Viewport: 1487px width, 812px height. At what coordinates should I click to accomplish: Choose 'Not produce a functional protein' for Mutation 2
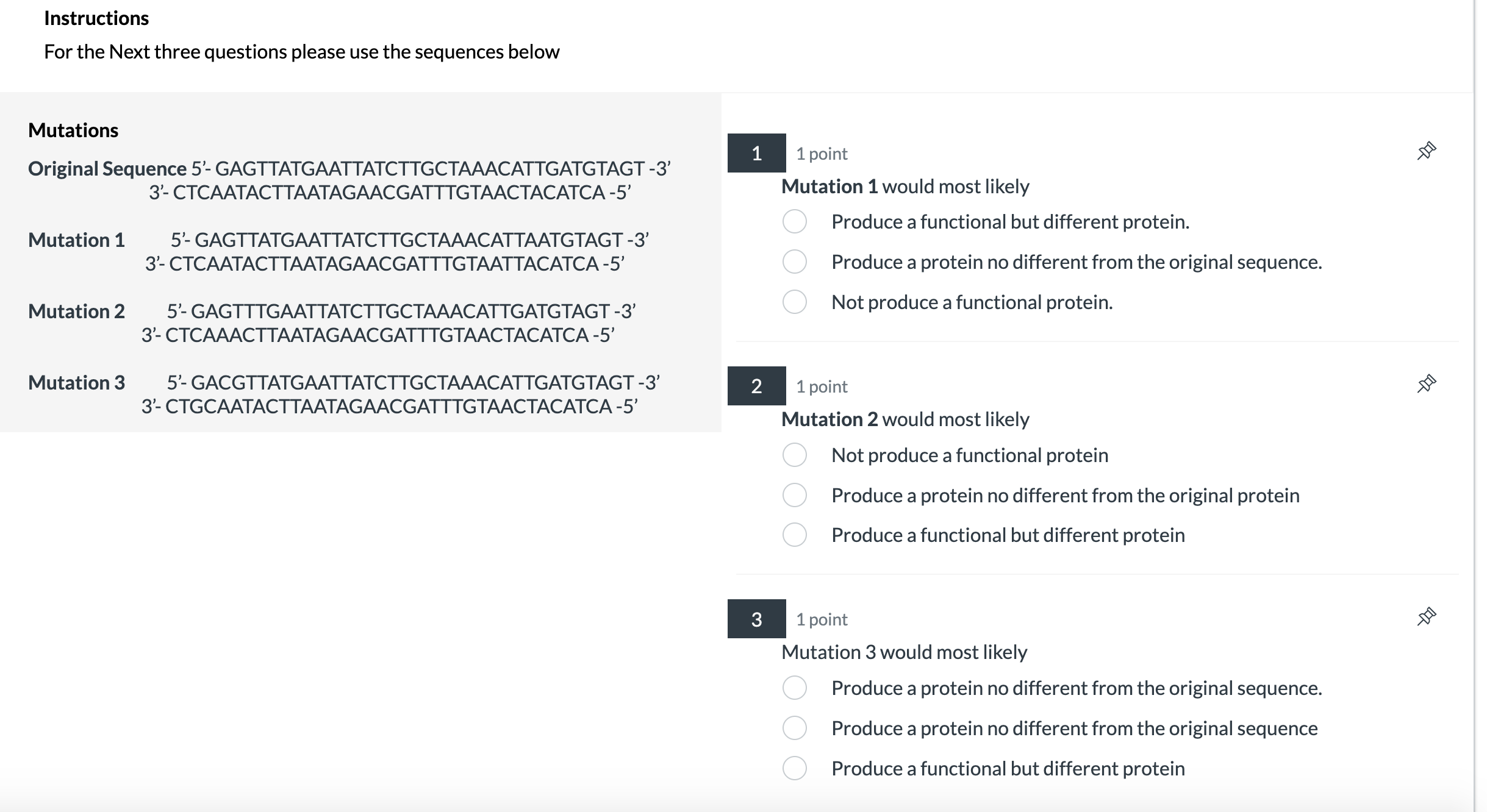[x=795, y=455]
